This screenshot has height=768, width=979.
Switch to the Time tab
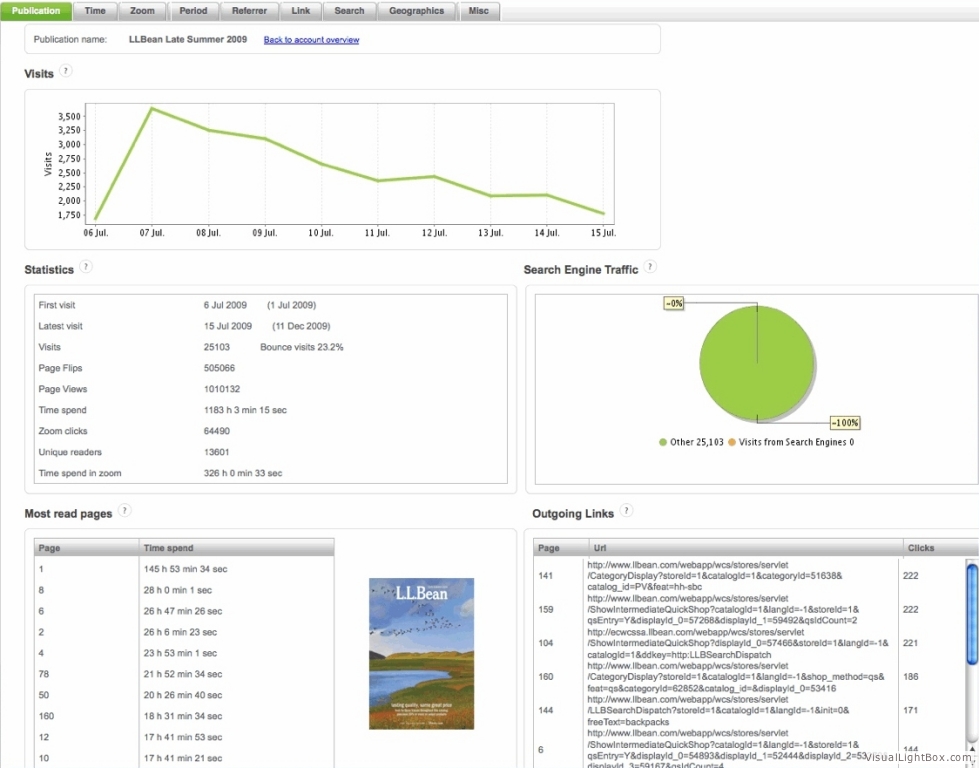pos(95,11)
